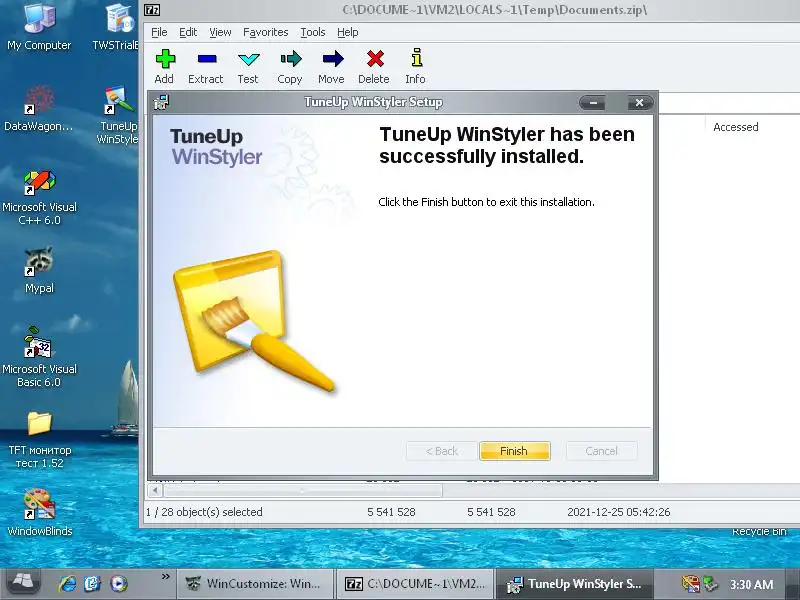Open the 7-Zip File menu

[159, 32]
